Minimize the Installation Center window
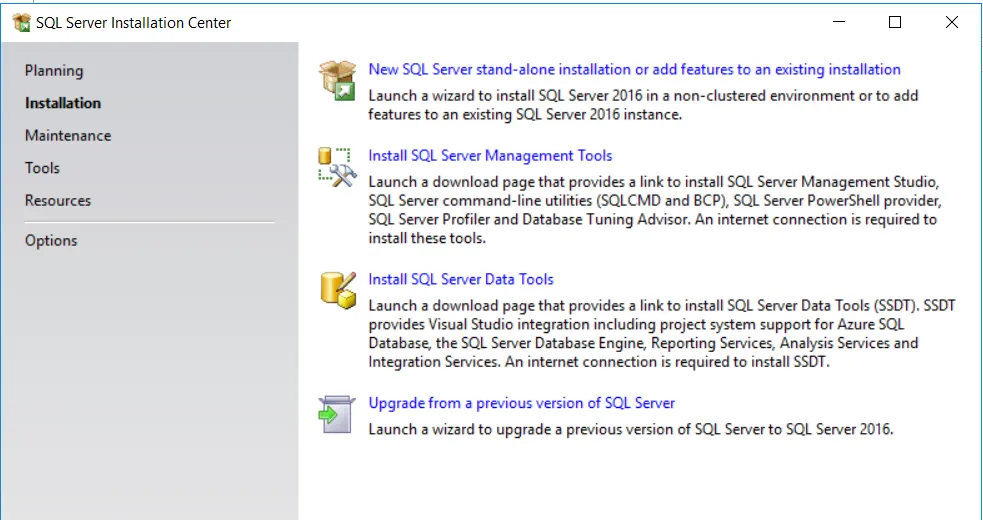Image resolution: width=983 pixels, height=520 pixels. click(x=839, y=23)
